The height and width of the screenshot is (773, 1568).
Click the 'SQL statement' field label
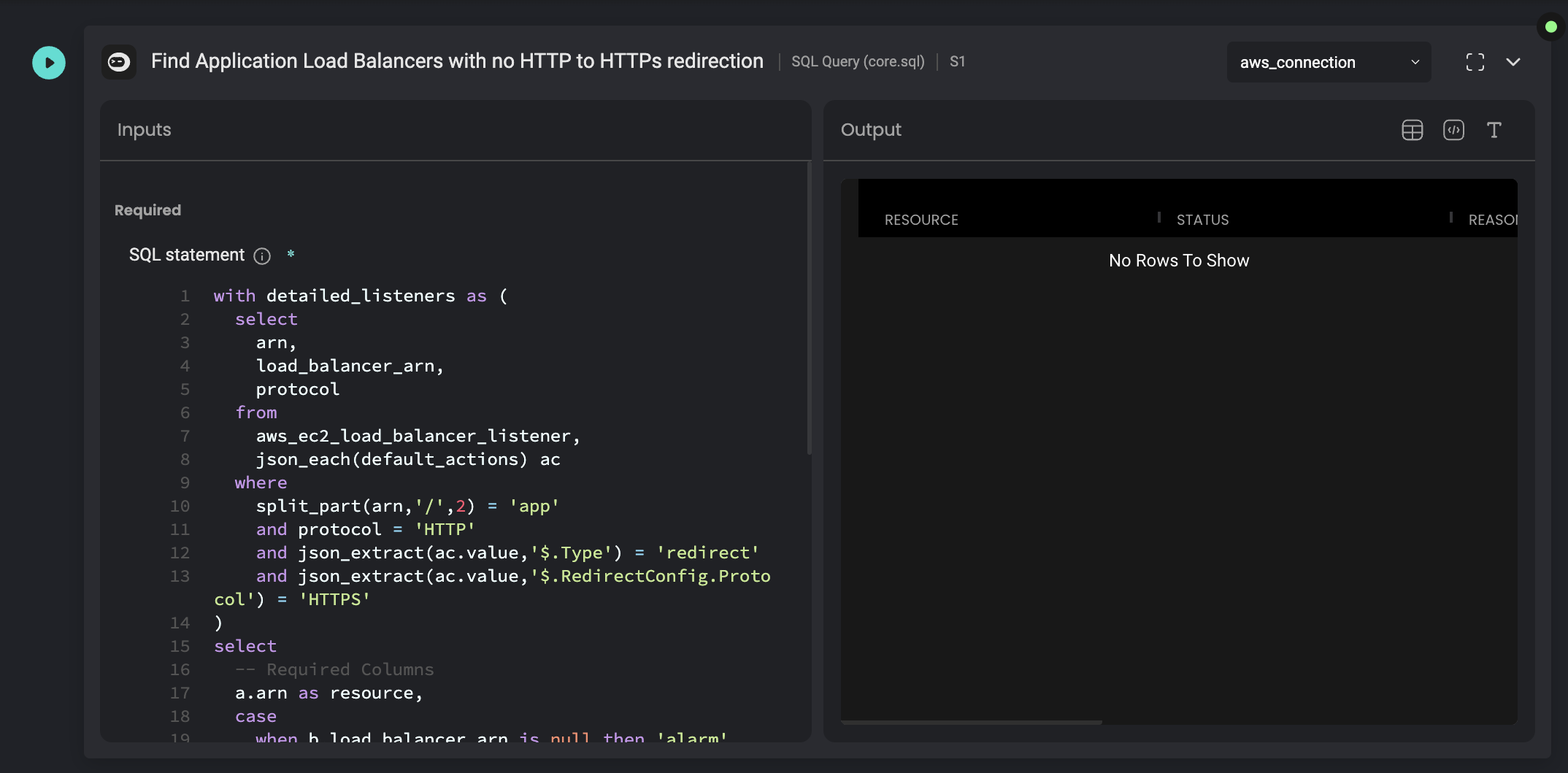[x=187, y=255]
